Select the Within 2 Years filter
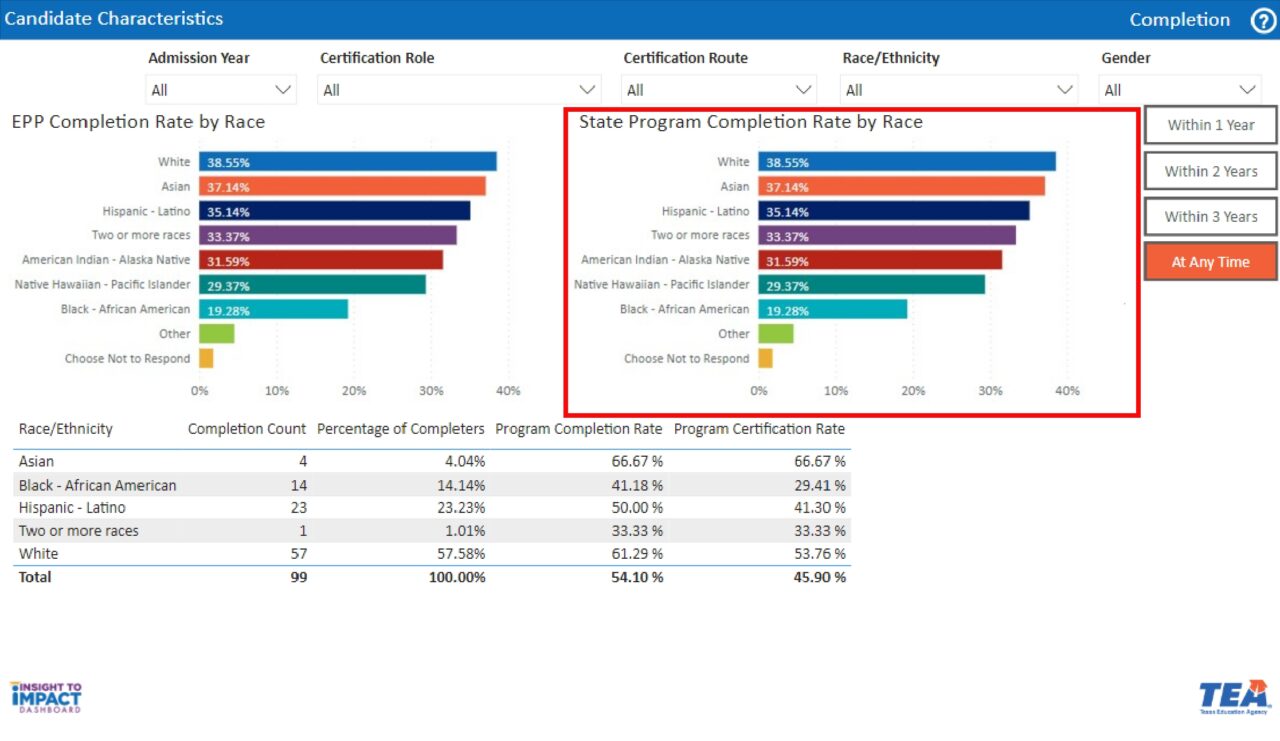The height and width of the screenshot is (741, 1280). [x=1210, y=171]
